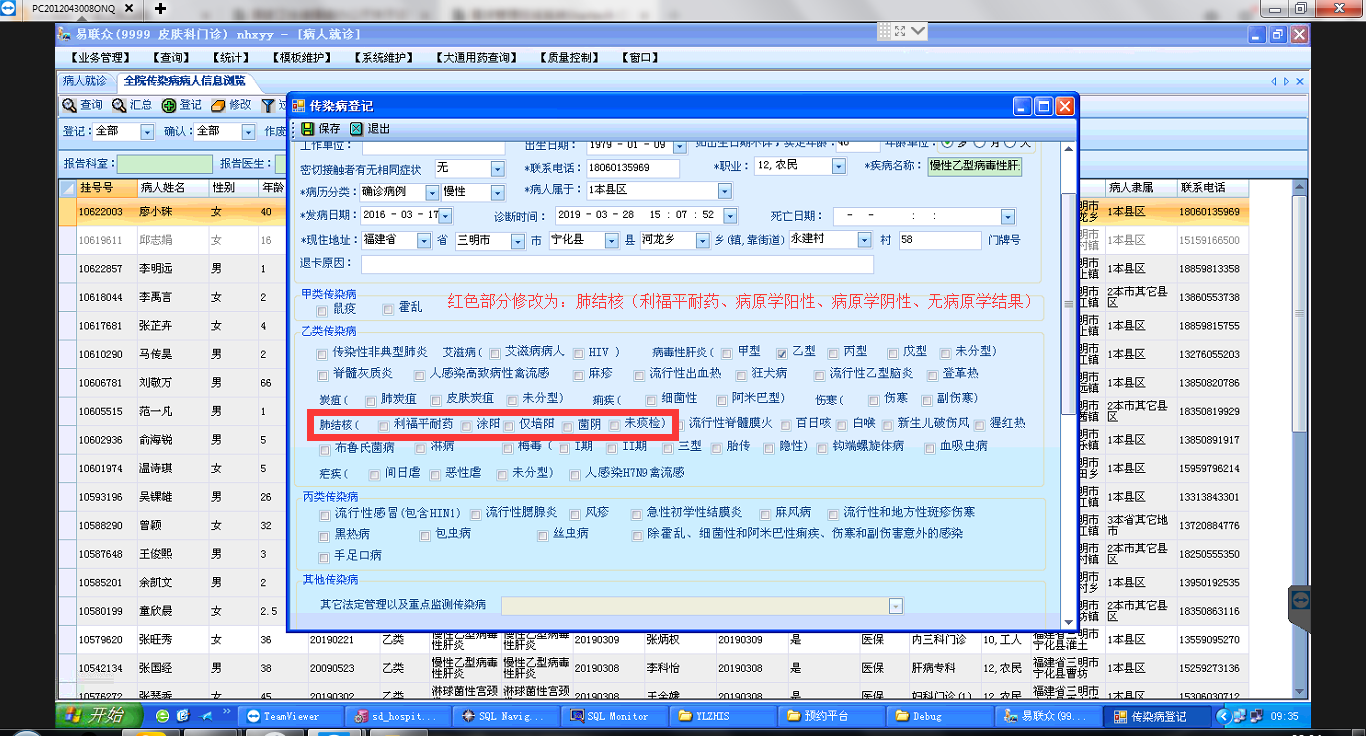Click the 门牌号 field containing 58
This screenshot has height=736, width=1366.
(939, 241)
